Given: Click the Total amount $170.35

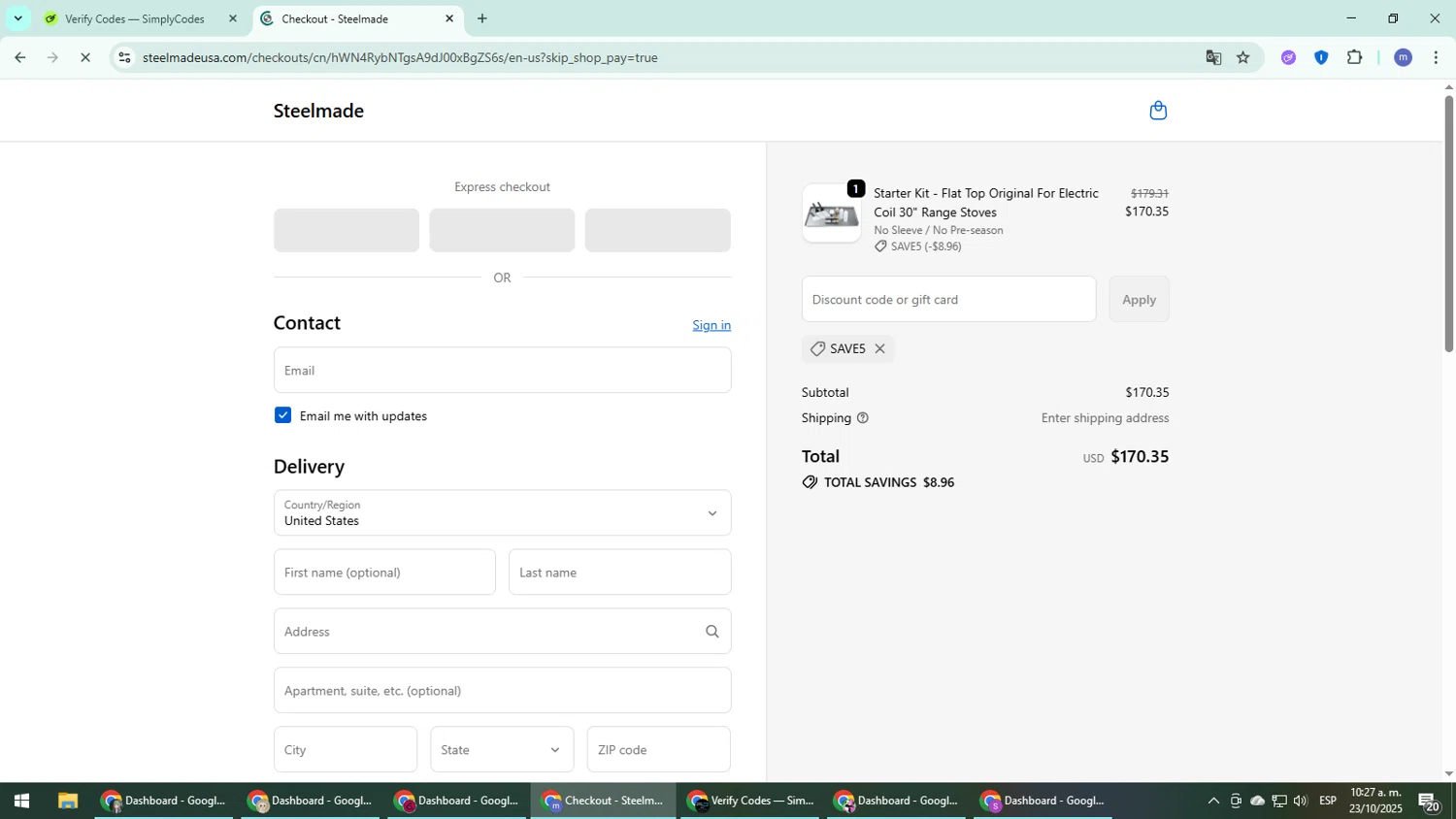Looking at the screenshot, I should click(1140, 456).
